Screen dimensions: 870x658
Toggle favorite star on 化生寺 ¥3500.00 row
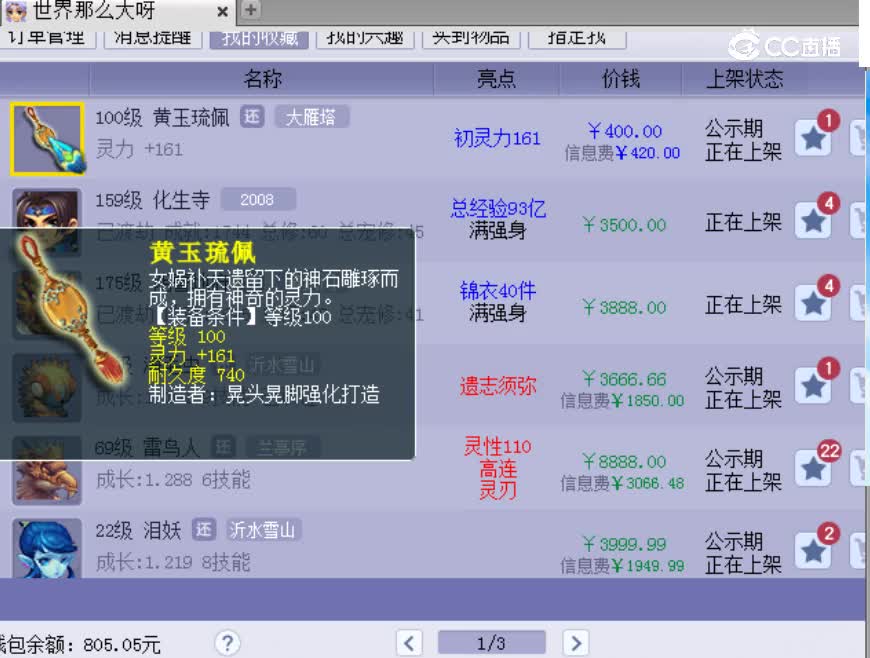813,220
